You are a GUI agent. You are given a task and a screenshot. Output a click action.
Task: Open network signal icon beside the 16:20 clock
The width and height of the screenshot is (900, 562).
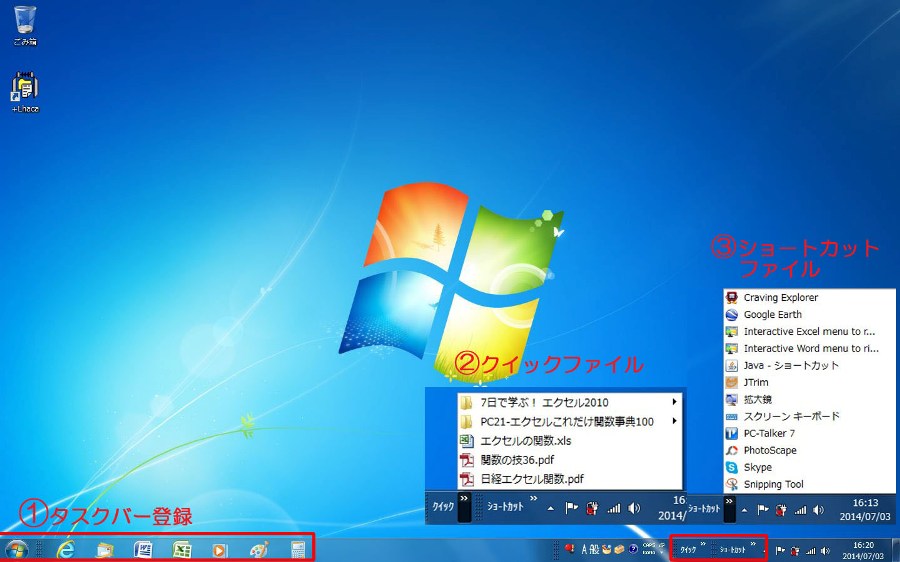pos(810,551)
